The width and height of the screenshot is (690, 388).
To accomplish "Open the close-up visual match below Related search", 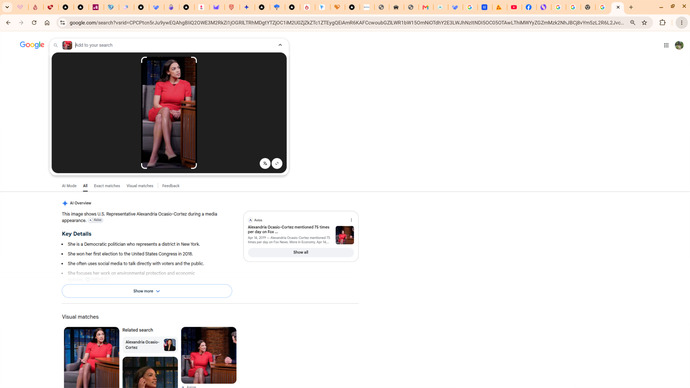I will (150, 372).
